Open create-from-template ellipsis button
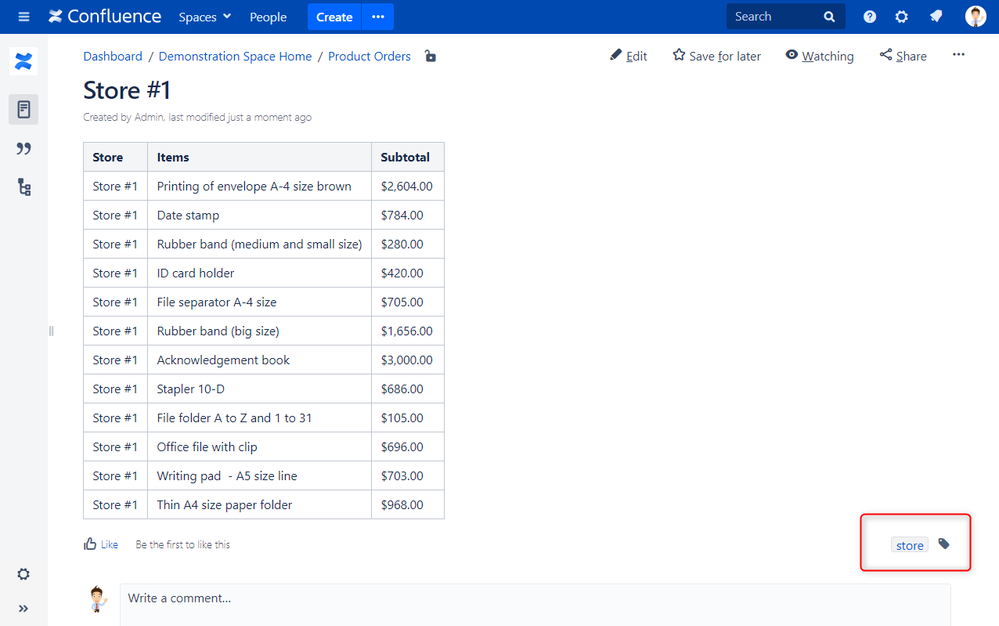This screenshot has width=999, height=626. click(x=378, y=17)
